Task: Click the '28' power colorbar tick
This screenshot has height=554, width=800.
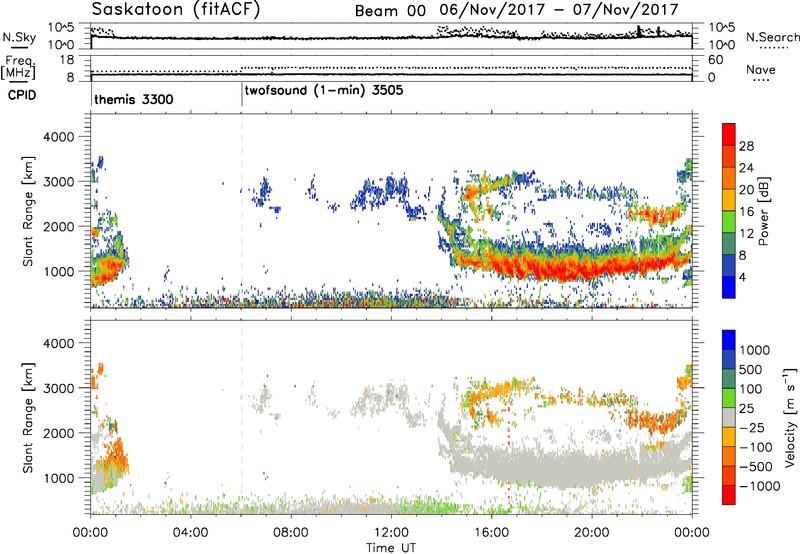Action: coord(746,146)
